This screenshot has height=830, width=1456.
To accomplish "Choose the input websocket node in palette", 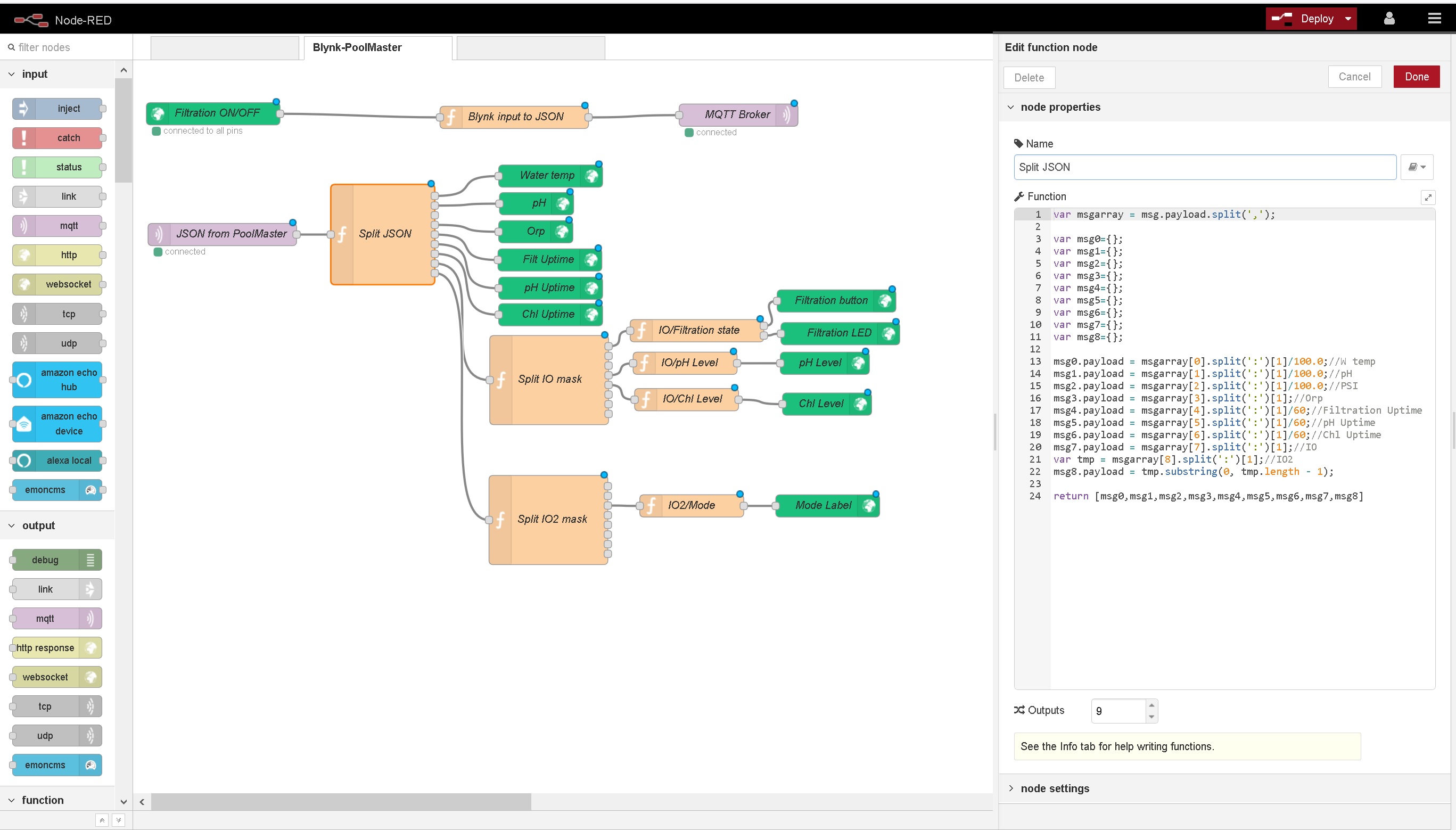I will [x=57, y=284].
